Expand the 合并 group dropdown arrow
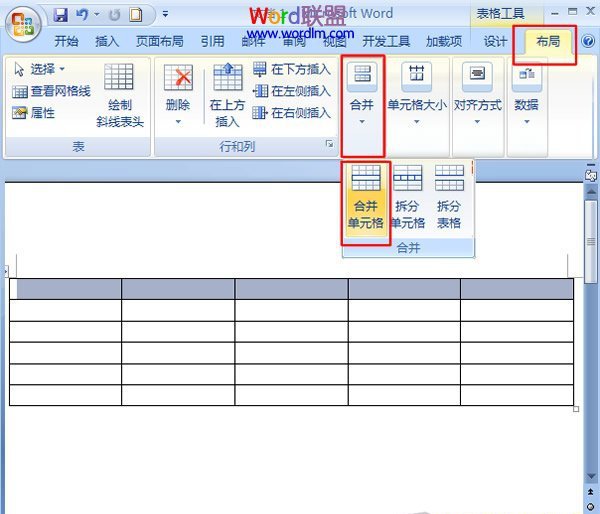The height and width of the screenshot is (514, 600). coord(362,122)
